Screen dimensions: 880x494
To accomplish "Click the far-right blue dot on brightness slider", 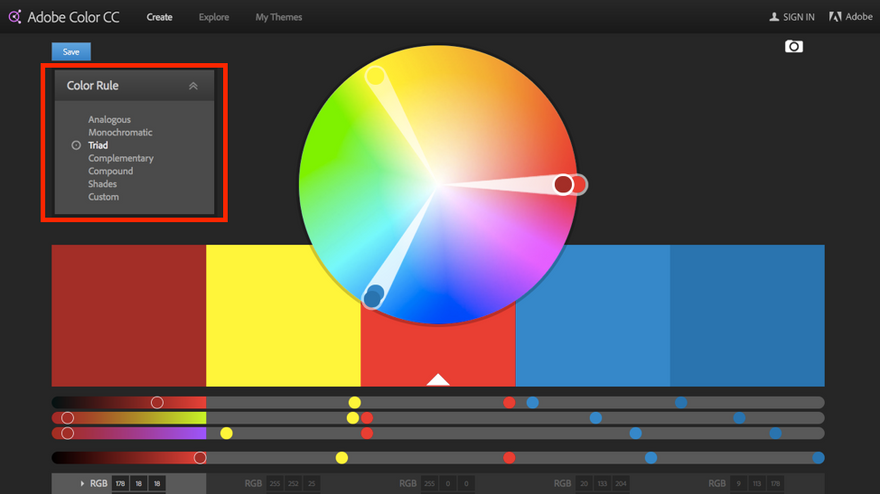I will click(x=818, y=458).
